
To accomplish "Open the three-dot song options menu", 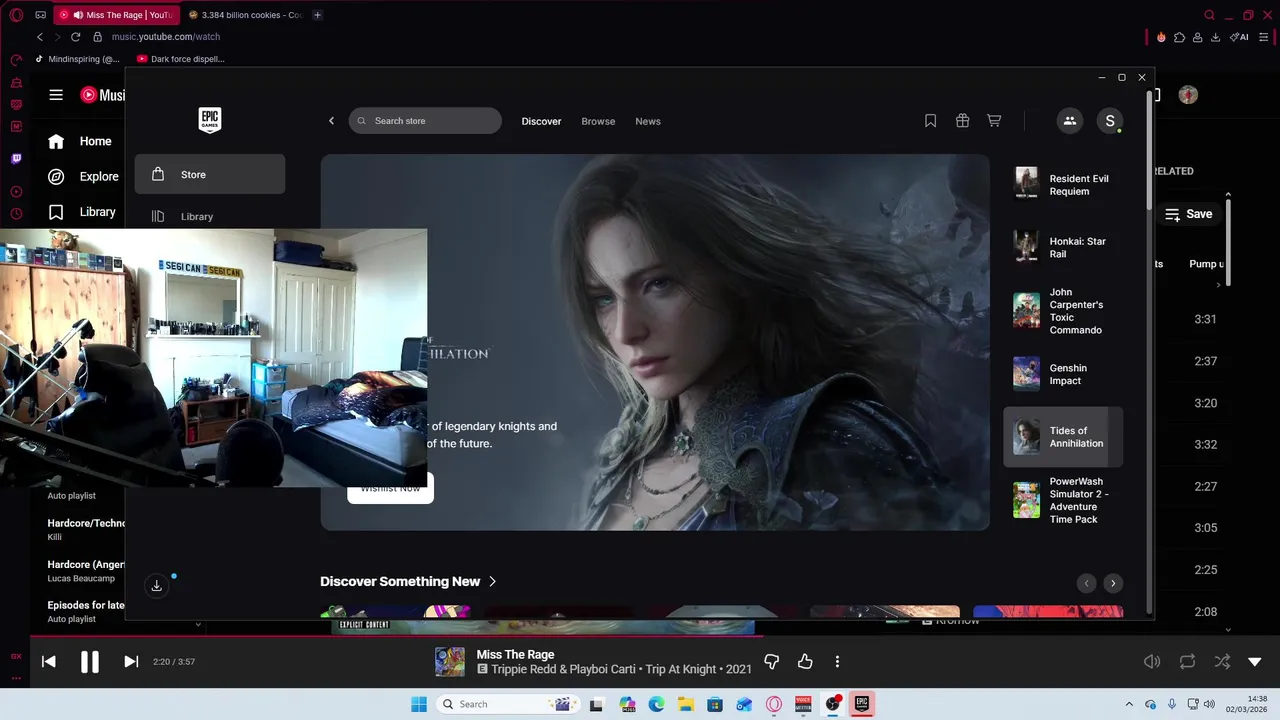I will click(837, 661).
